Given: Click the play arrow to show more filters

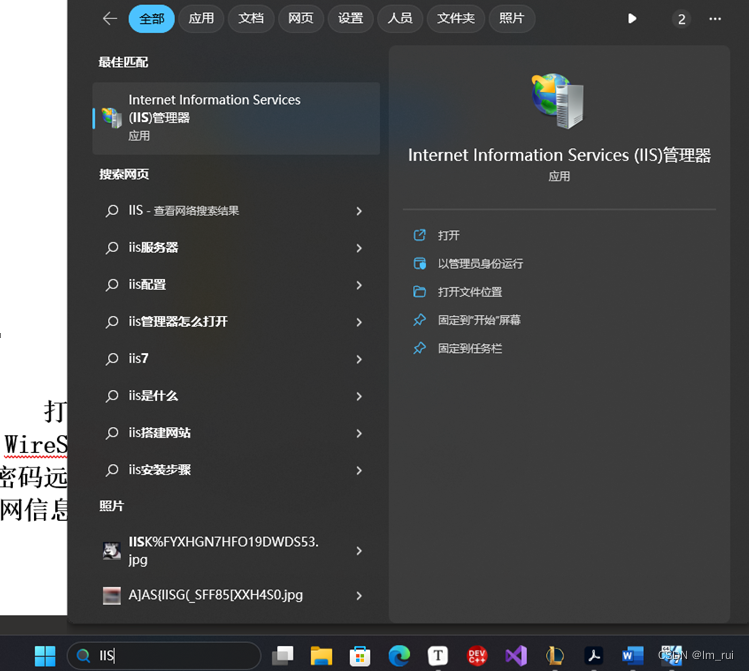Looking at the screenshot, I should tap(632, 19).
